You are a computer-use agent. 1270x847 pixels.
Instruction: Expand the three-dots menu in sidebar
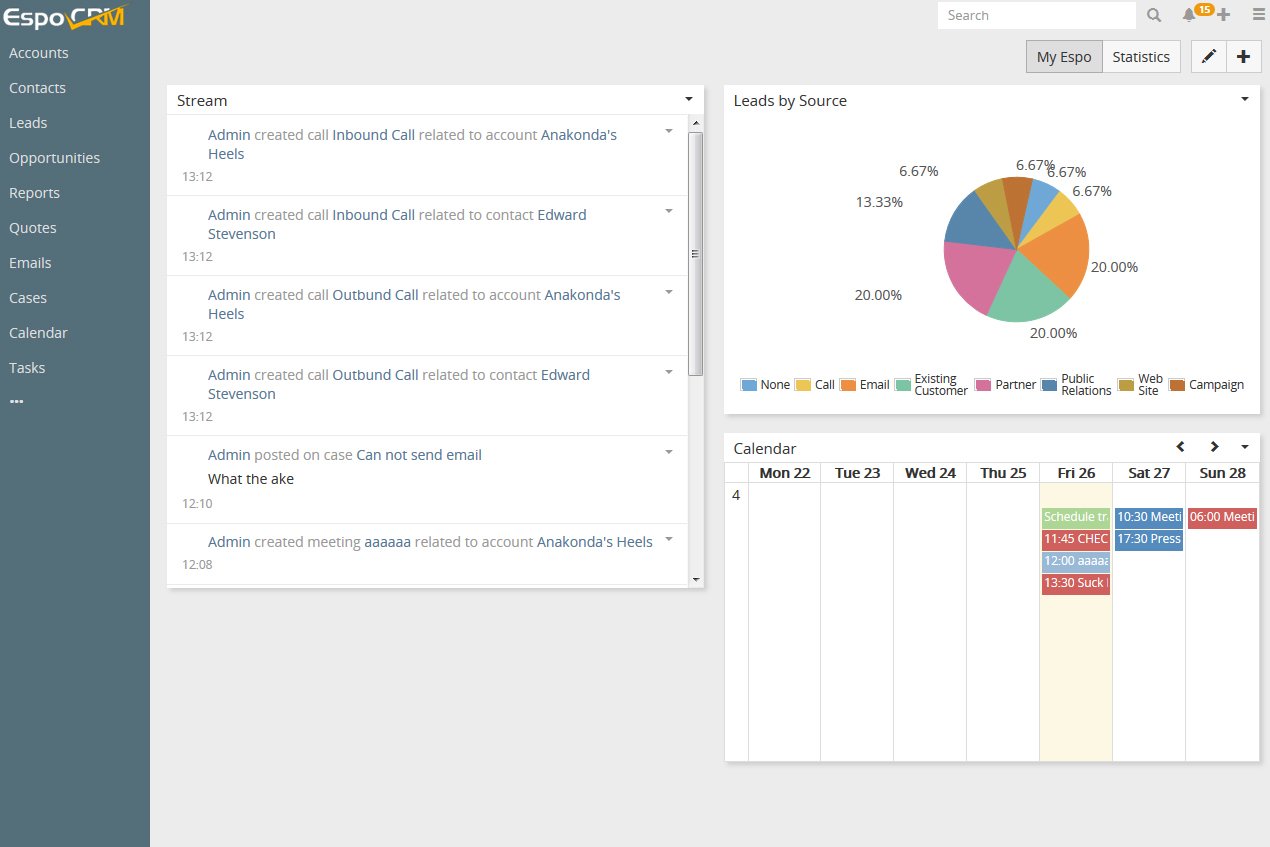coord(16,402)
